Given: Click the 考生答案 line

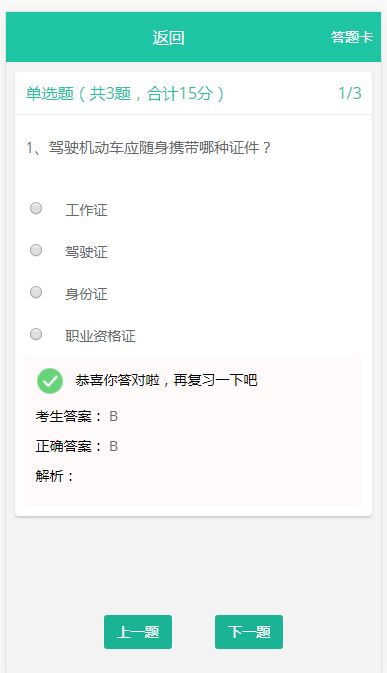Looking at the screenshot, I should [x=77, y=416].
